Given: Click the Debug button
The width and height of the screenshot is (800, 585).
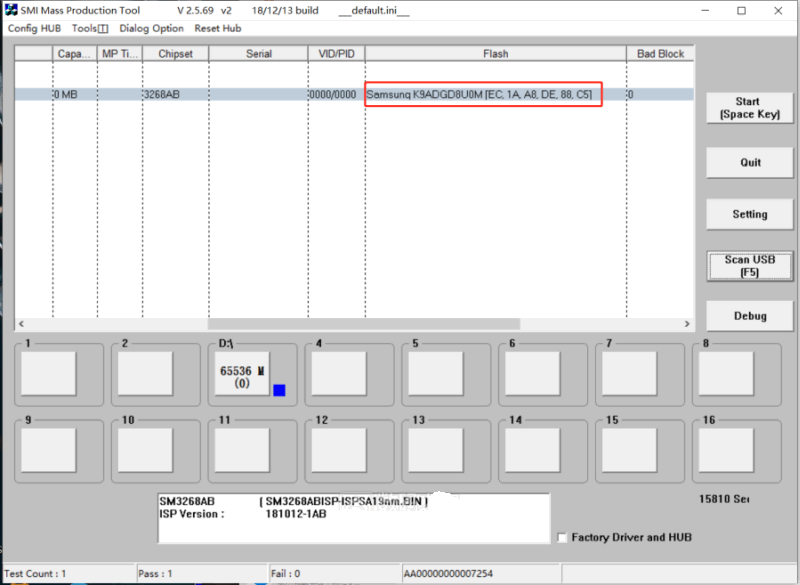Looking at the screenshot, I should point(750,316).
